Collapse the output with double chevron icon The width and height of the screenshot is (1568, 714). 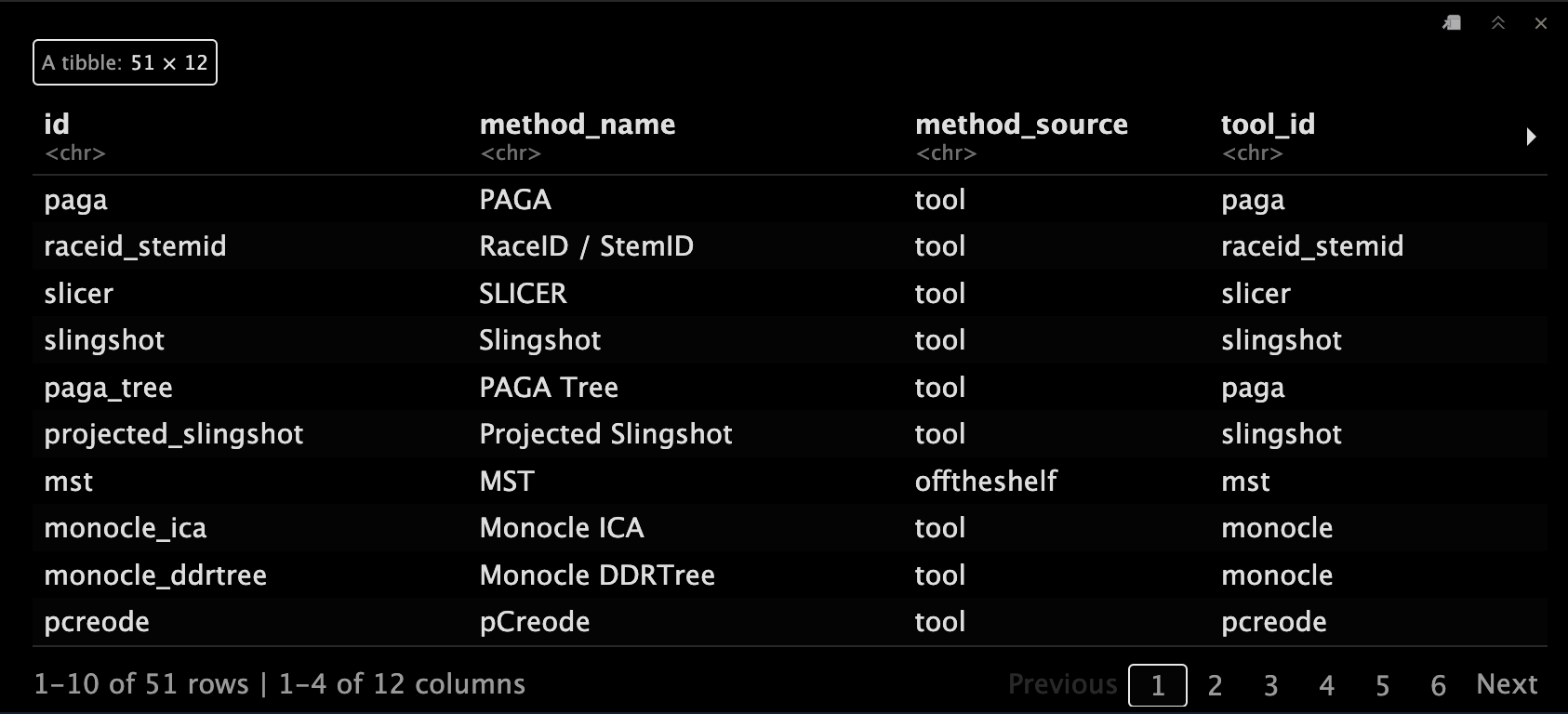1498,23
